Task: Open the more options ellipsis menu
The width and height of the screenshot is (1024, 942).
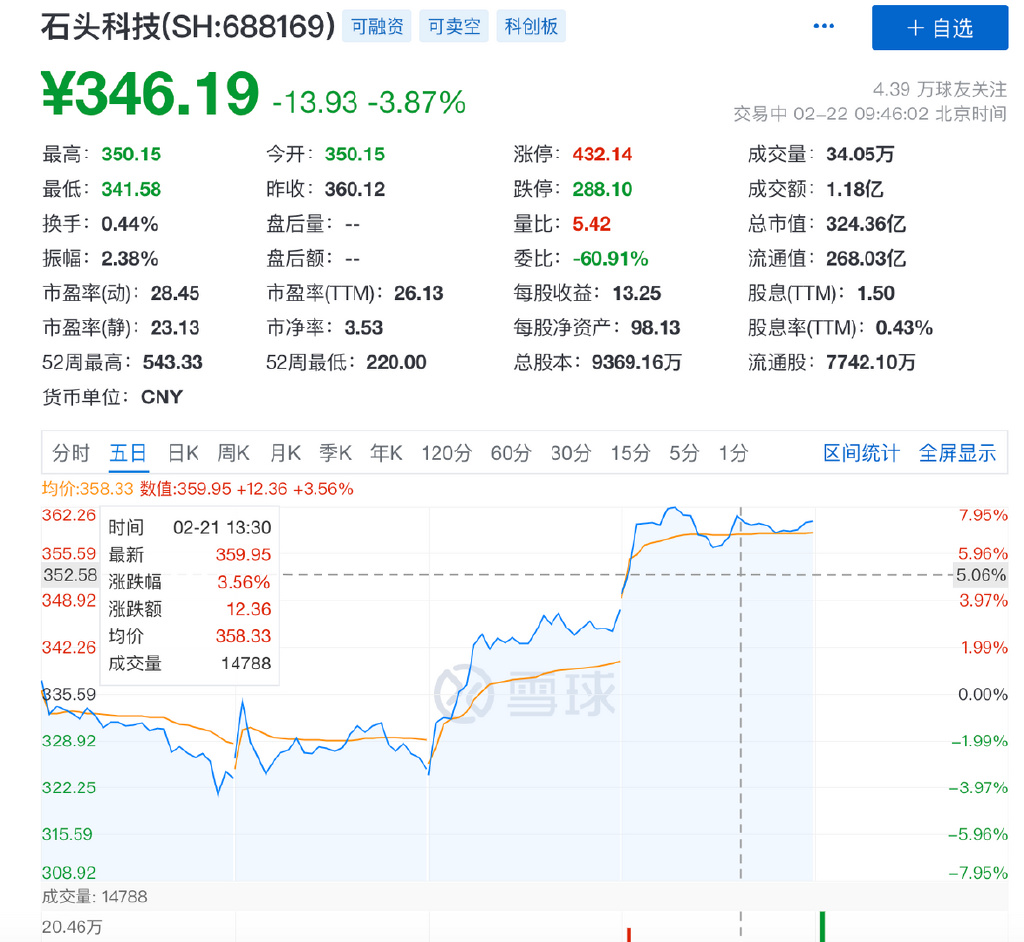Action: [822, 25]
